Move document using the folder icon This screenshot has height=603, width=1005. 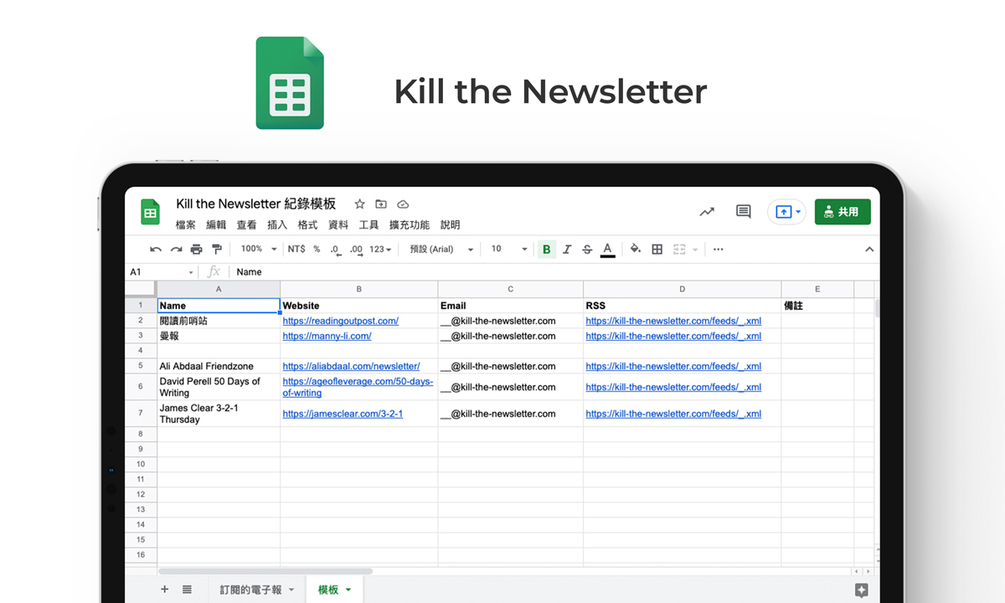pyautogui.click(x=381, y=204)
